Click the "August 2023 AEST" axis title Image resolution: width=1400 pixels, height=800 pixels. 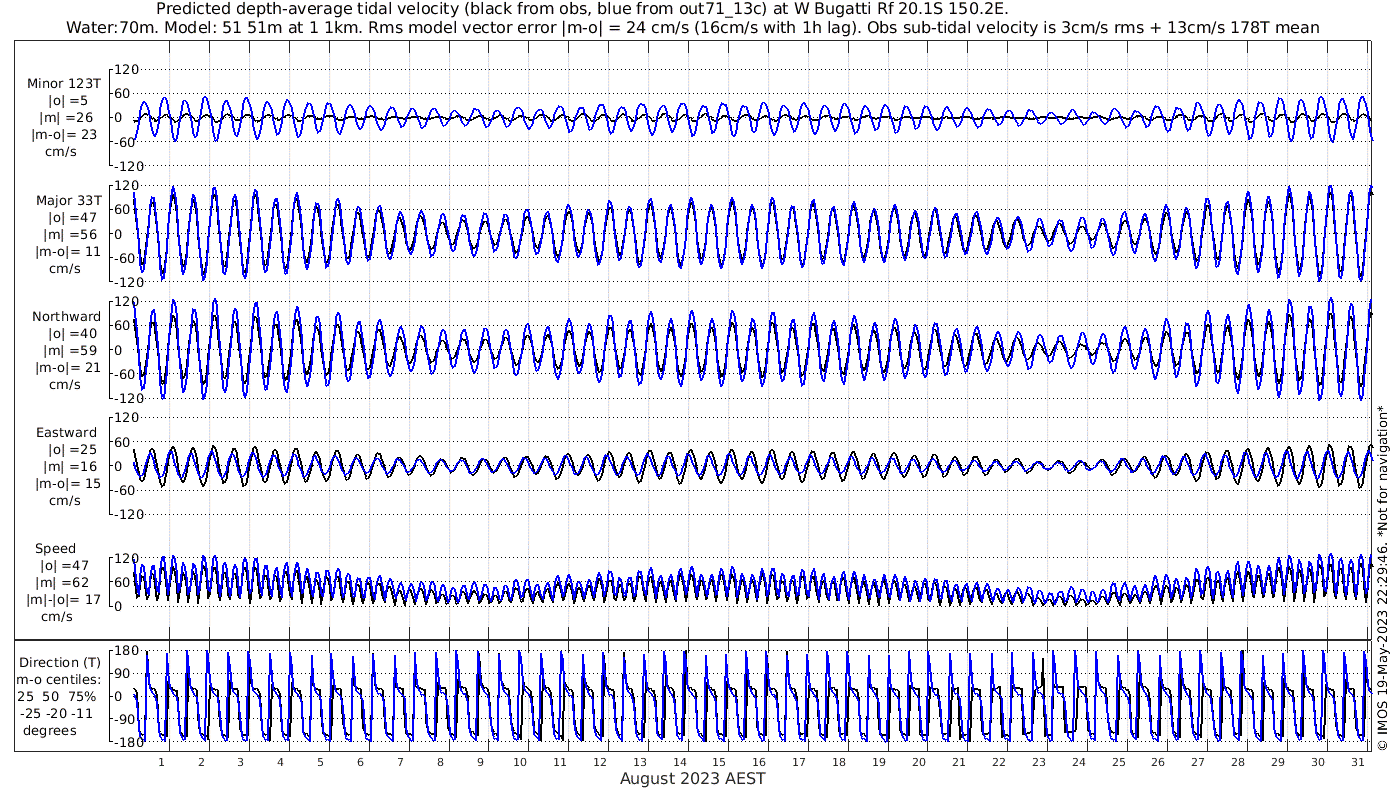coord(692,779)
